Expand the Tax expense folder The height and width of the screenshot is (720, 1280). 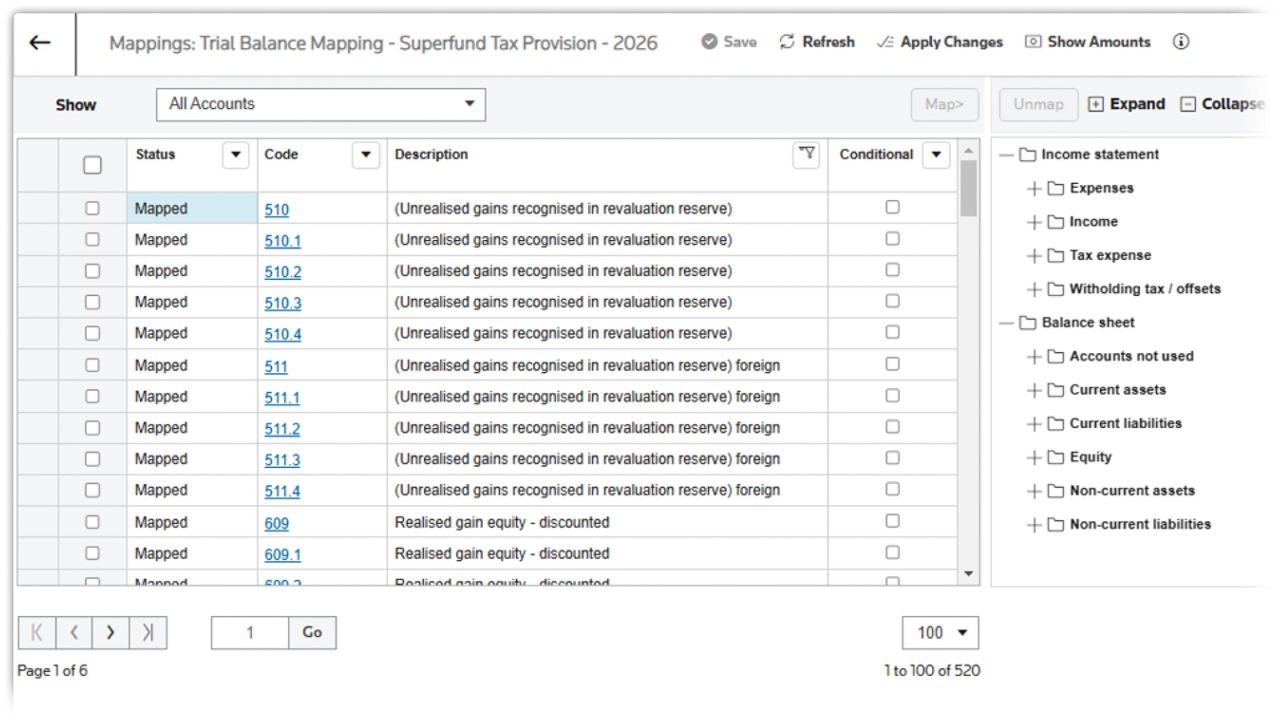pos(1034,256)
